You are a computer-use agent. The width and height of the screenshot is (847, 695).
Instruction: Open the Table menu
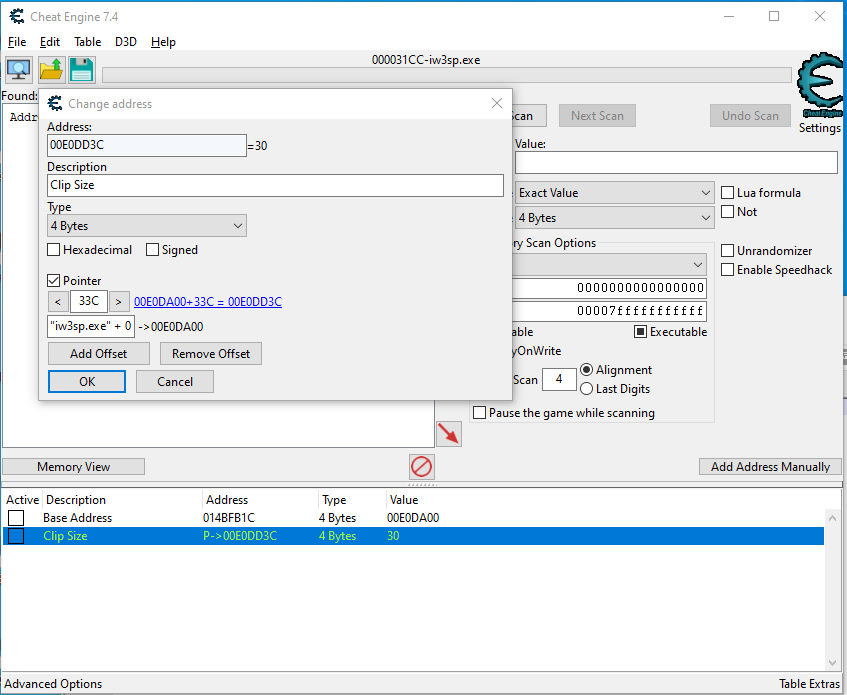[88, 42]
